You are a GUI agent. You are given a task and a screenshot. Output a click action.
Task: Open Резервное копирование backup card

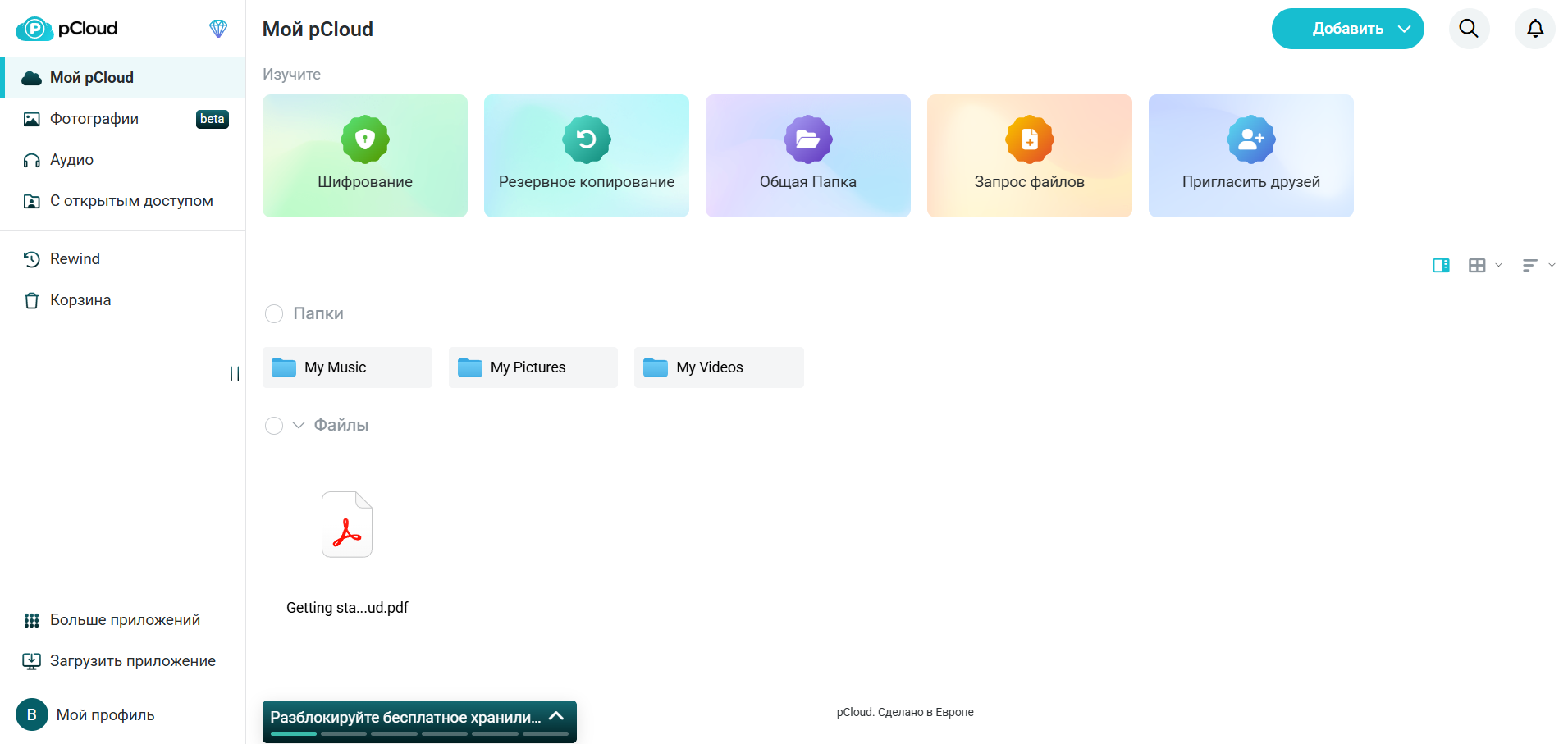click(587, 156)
